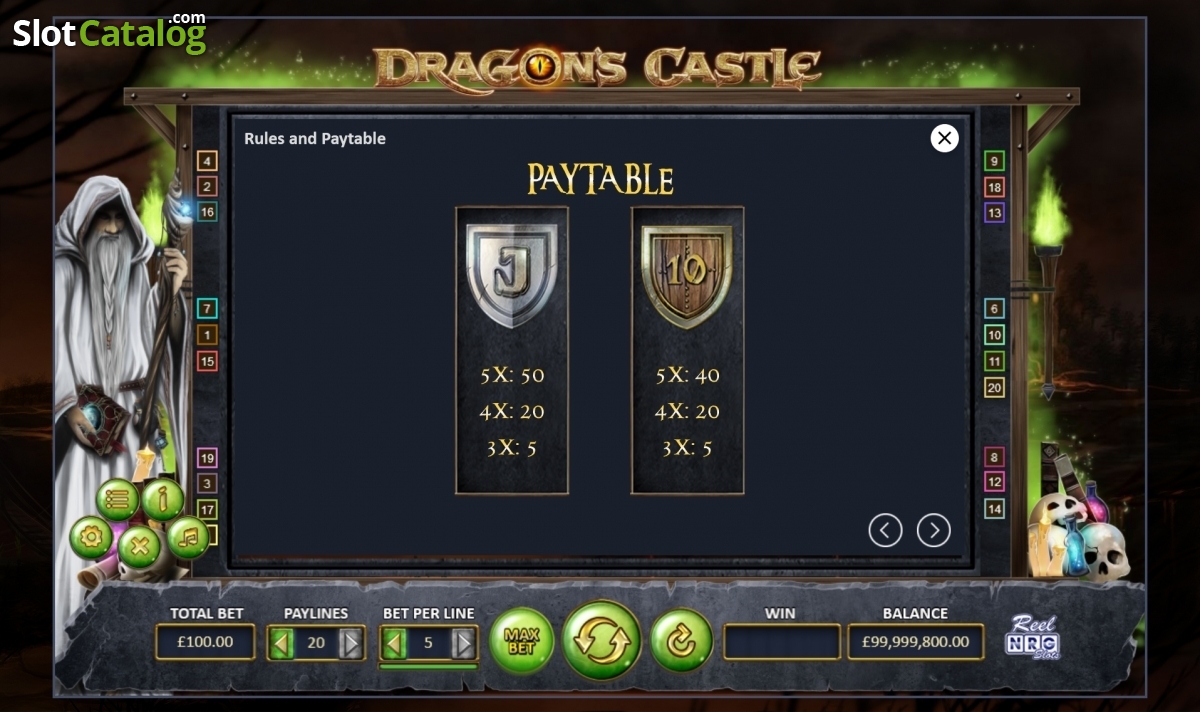1200x712 pixels.
Task: Increase bet per line value
Action: [463, 643]
